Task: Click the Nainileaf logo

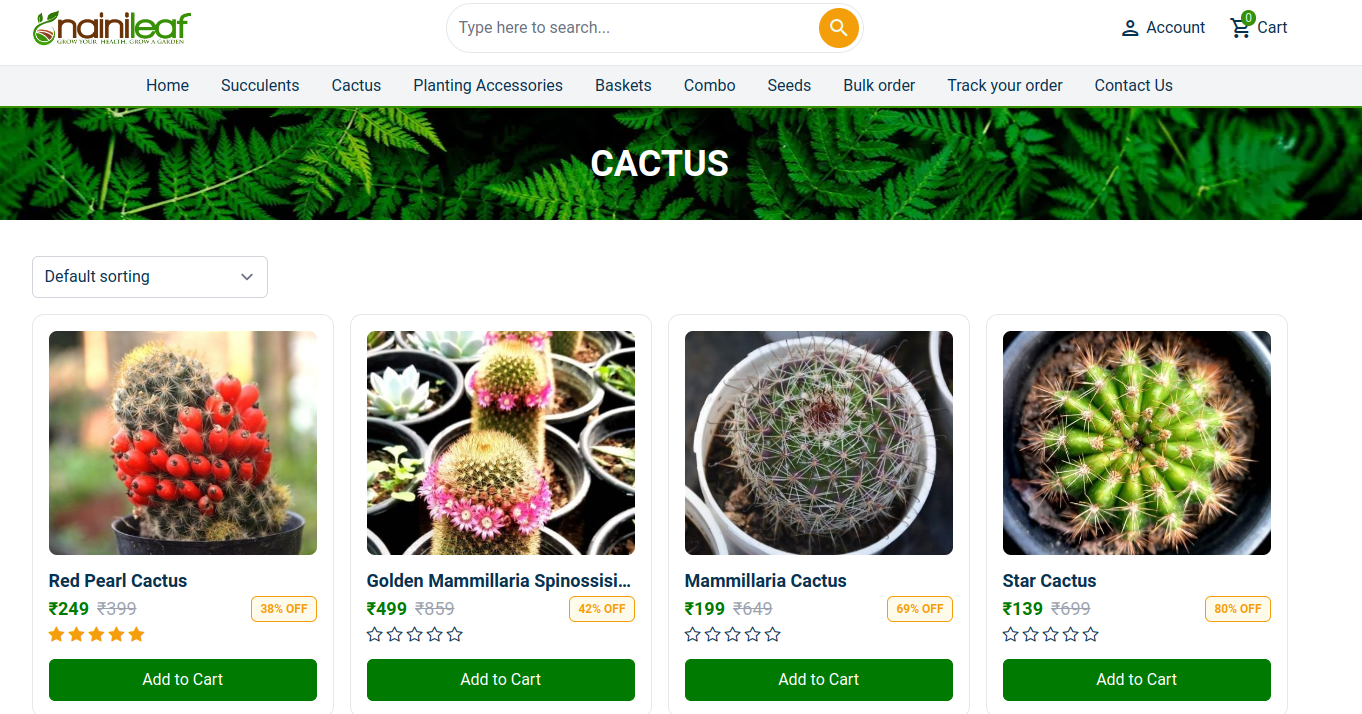Action: point(110,28)
